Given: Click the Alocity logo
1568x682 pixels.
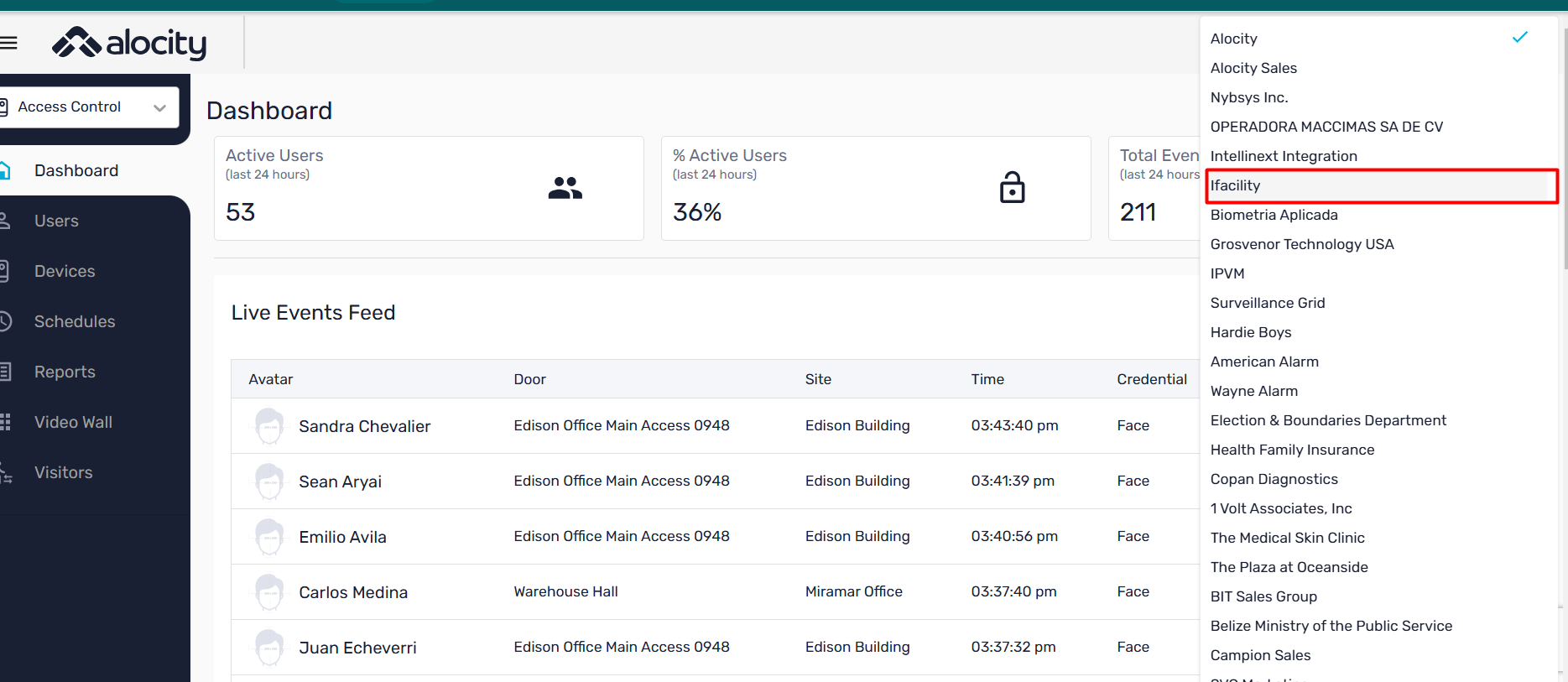Looking at the screenshot, I should 129,43.
